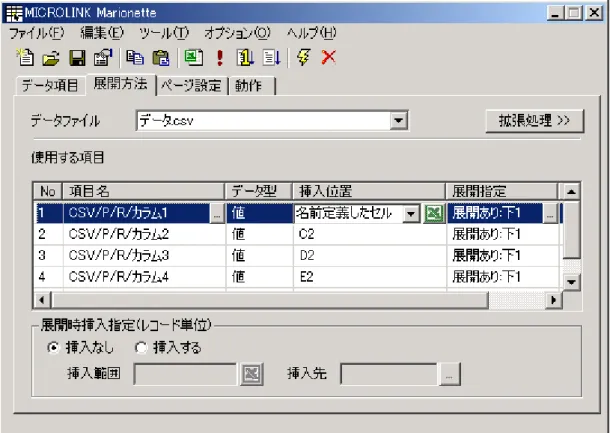Click the list with blue arrow icon
The image size is (610, 433).
coord(272,58)
